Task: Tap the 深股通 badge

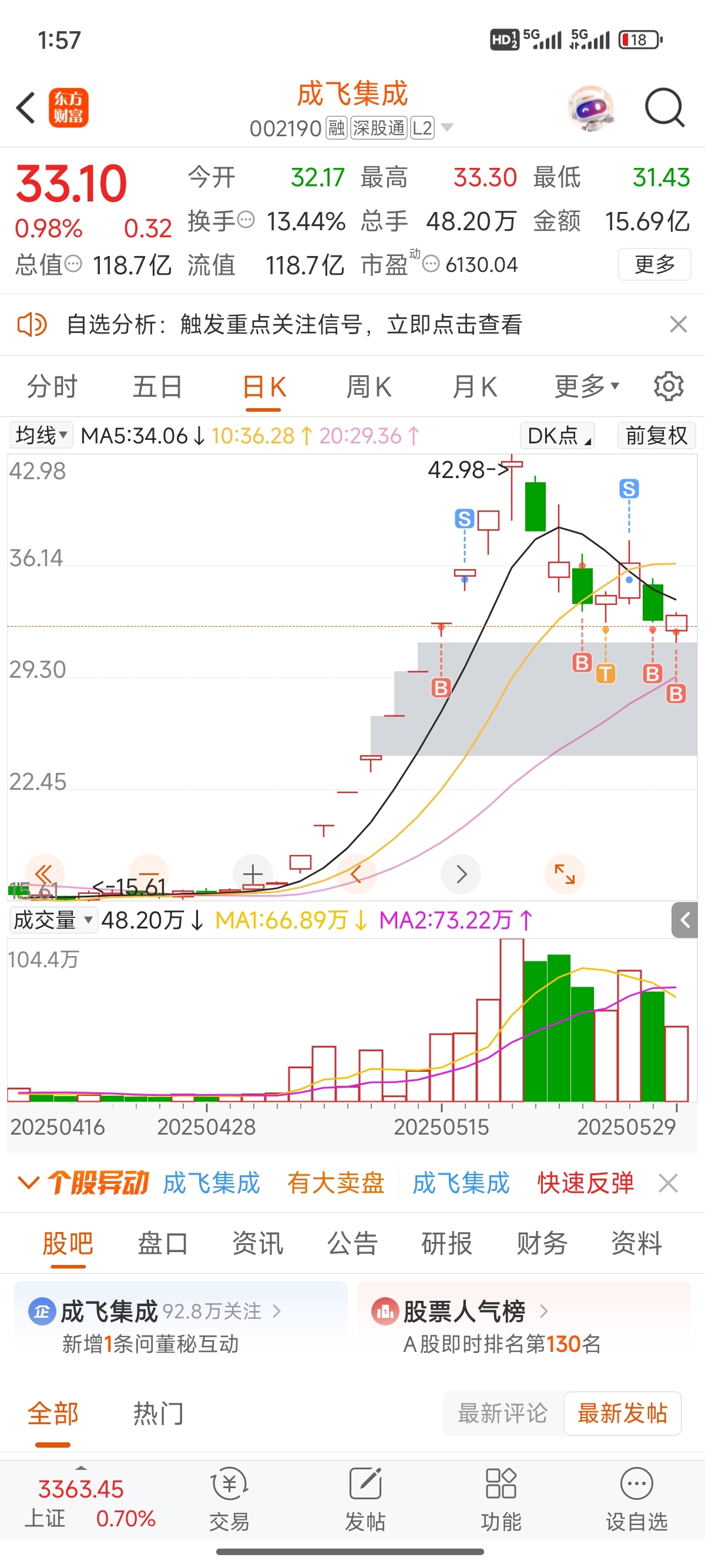Action: 379,128
